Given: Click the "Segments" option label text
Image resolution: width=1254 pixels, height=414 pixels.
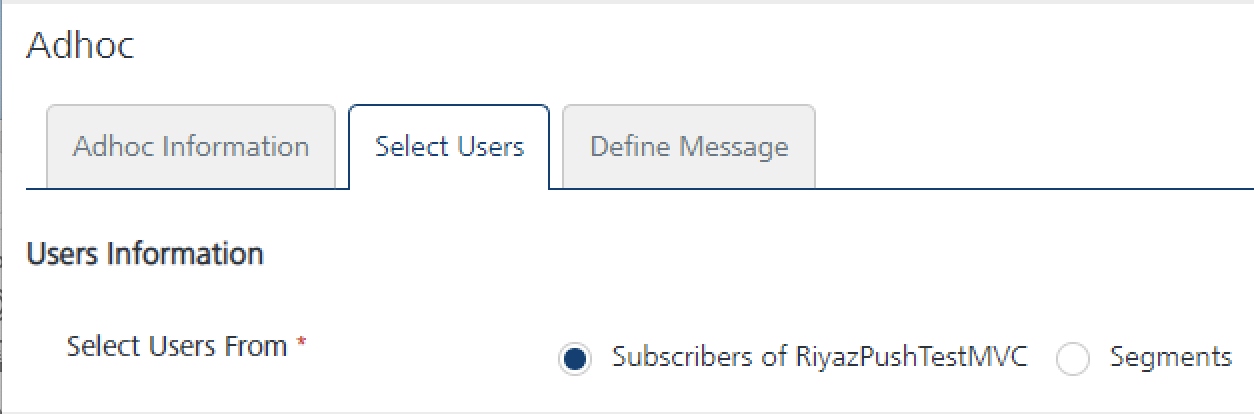Looking at the screenshot, I should (x=1170, y=357).
